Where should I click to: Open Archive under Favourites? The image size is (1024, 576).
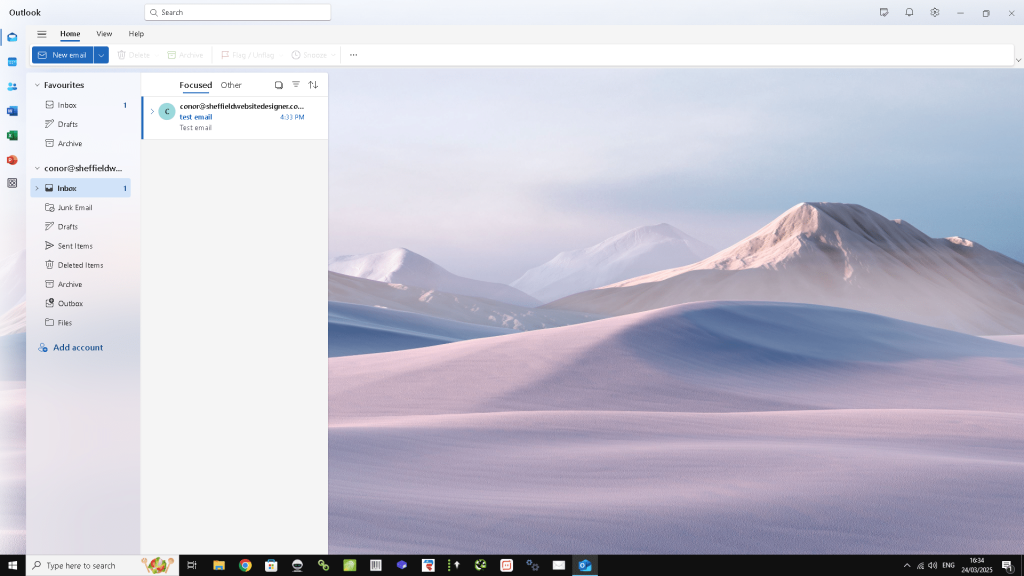pos(81,144)
